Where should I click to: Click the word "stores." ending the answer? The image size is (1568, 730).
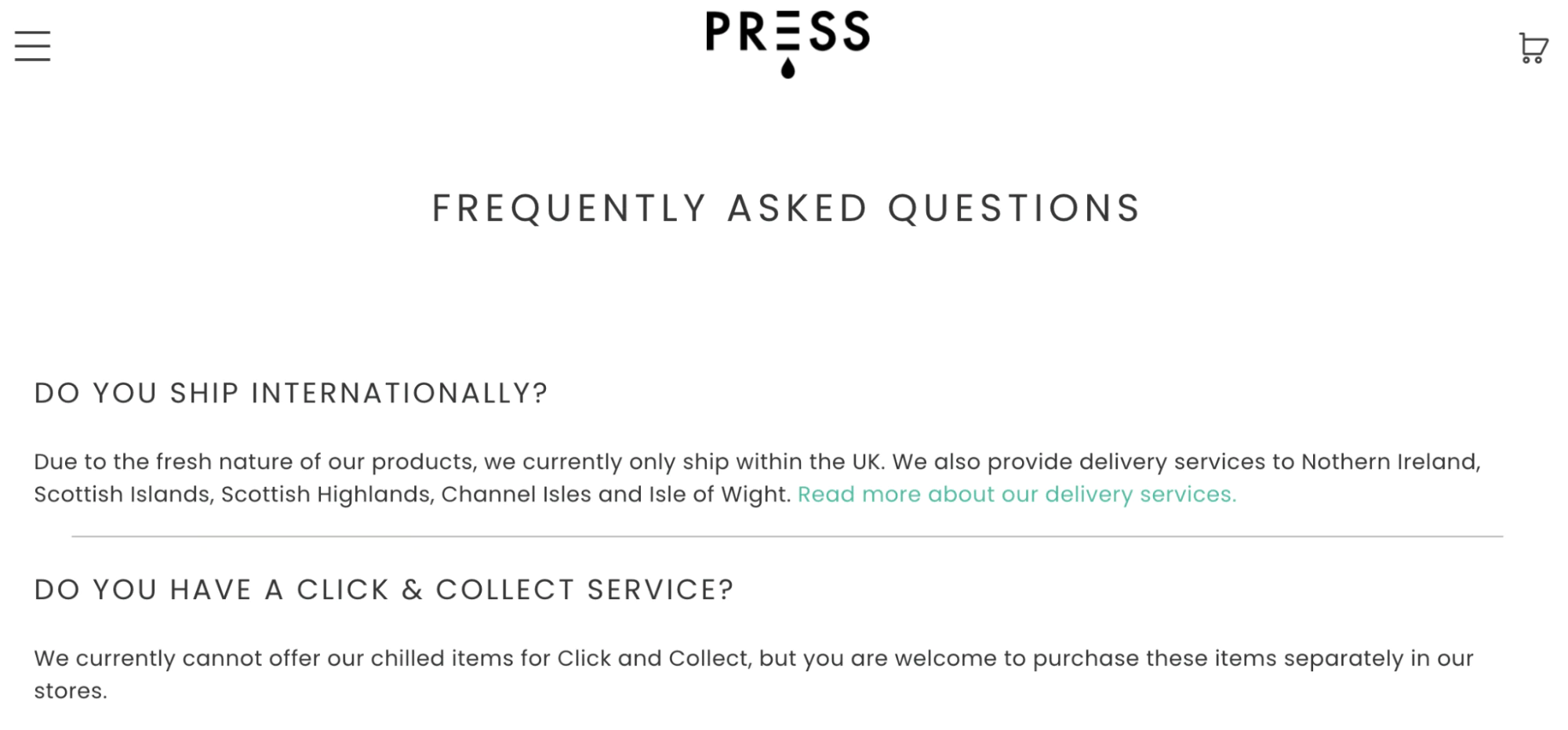71,692
